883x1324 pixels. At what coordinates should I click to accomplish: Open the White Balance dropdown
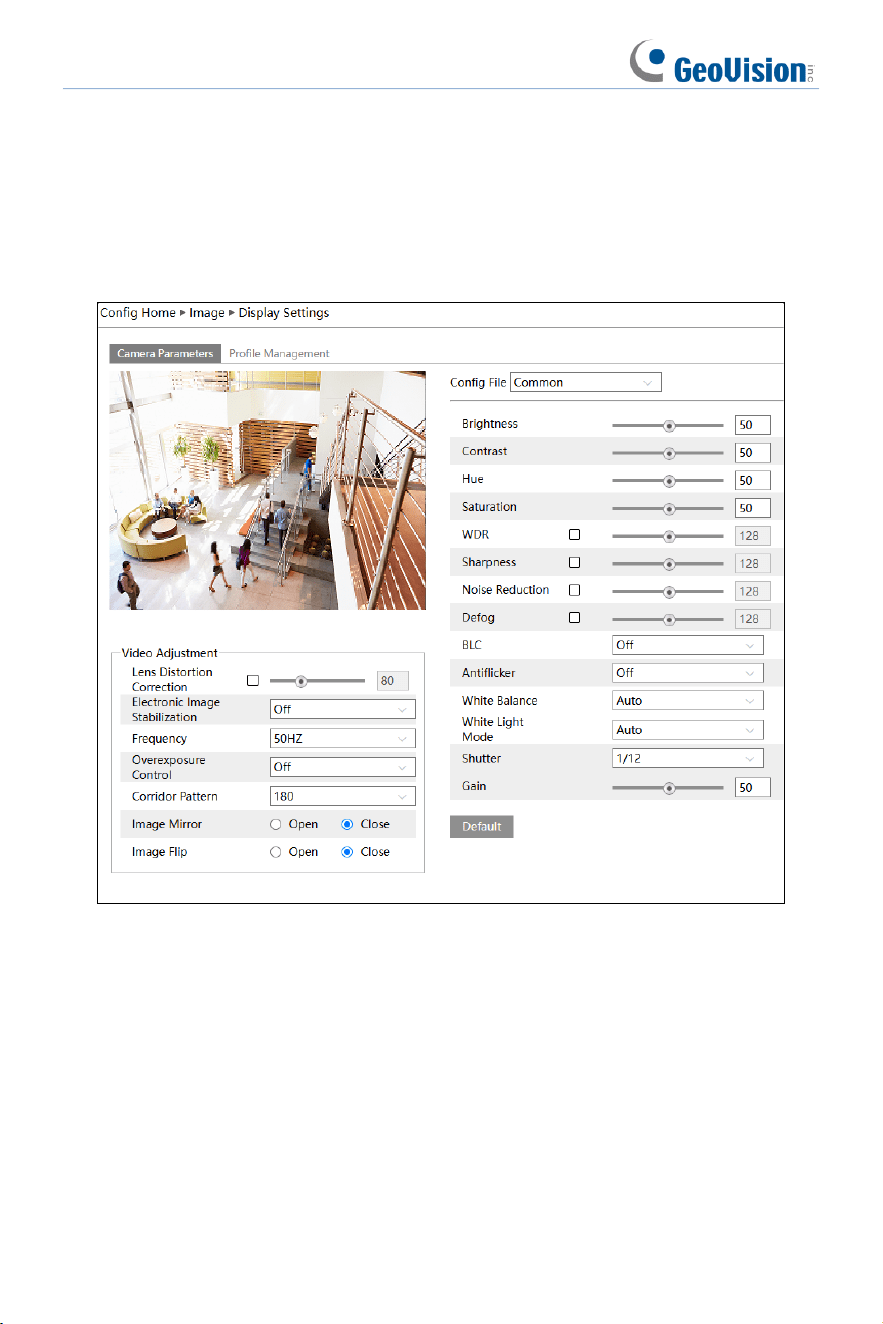[688, 701]
